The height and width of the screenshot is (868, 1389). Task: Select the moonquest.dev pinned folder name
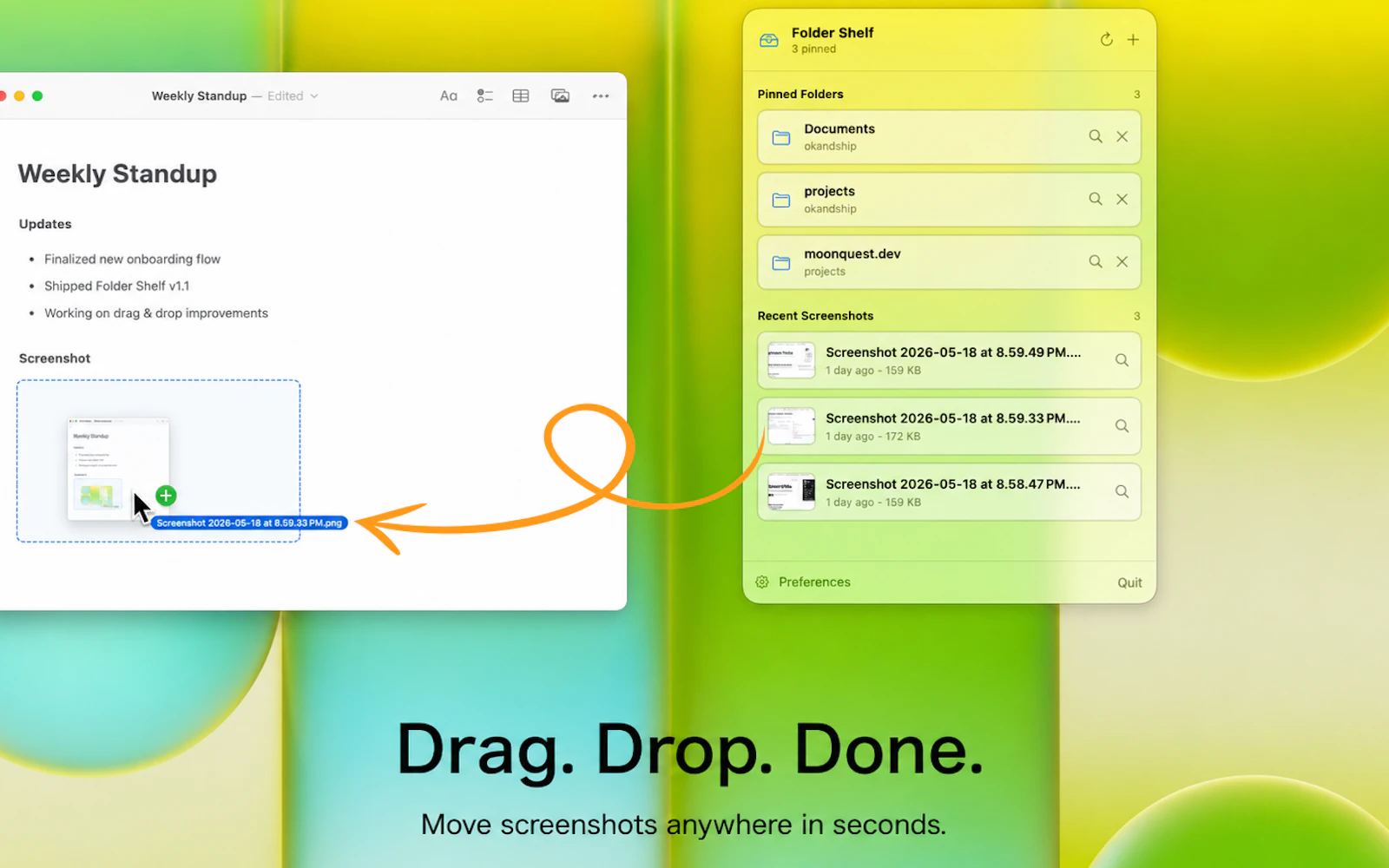[x=852, y=253]
